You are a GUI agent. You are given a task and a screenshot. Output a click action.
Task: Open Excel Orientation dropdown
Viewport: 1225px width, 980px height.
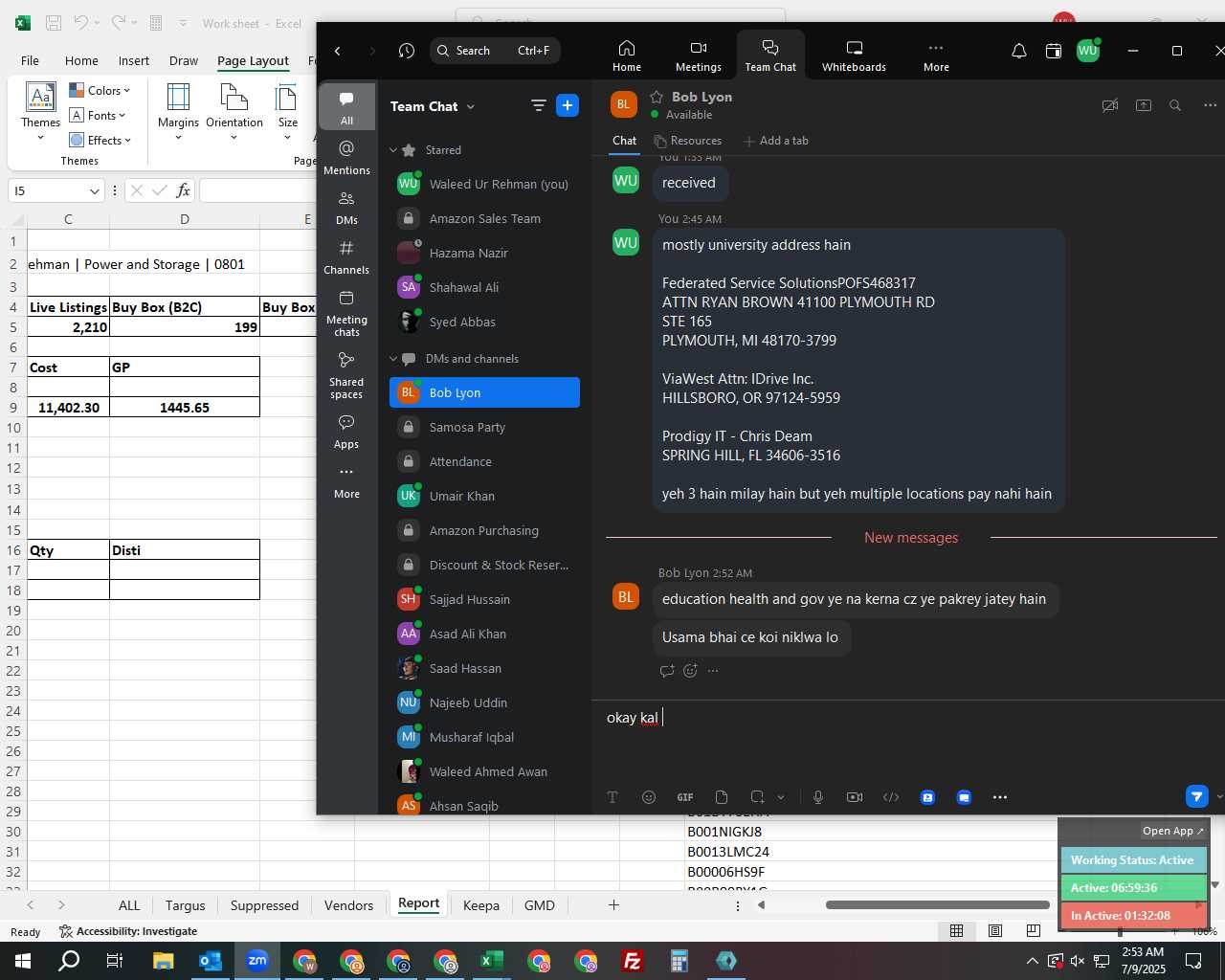(234, 113)
